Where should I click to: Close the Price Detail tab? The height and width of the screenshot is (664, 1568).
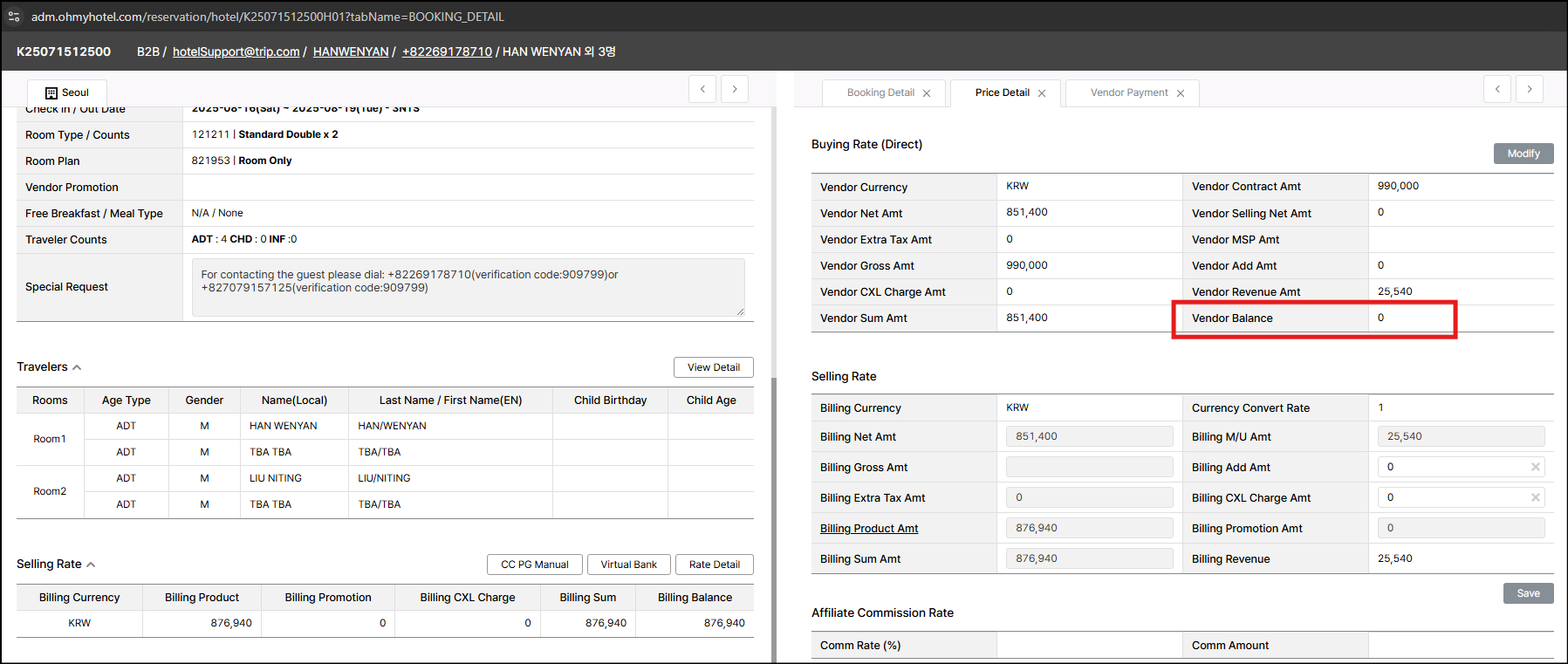[1042, 93]
